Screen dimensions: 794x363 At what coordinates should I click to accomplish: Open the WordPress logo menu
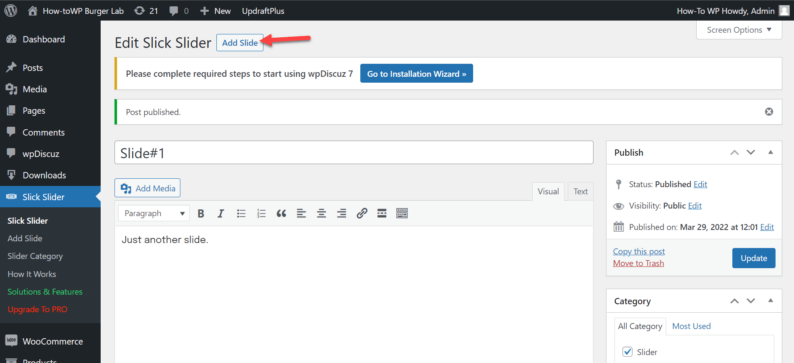tap(11, 11)
